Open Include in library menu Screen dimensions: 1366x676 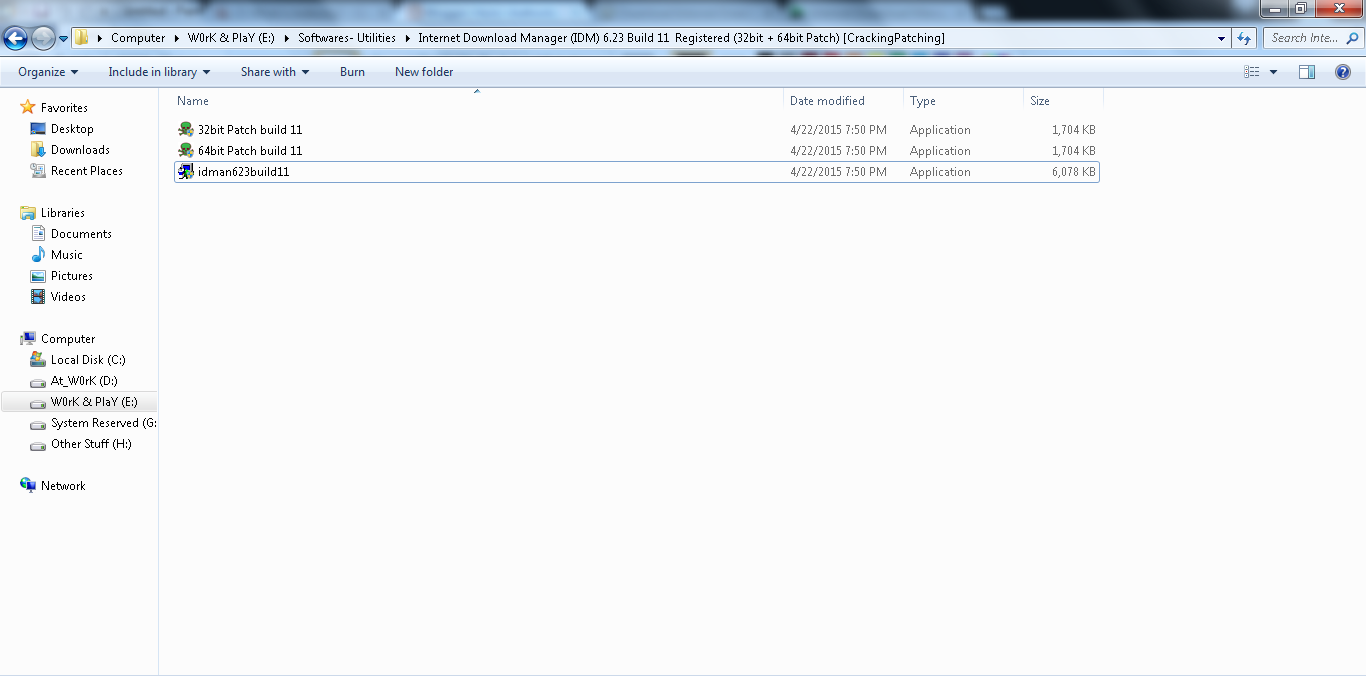159,72
